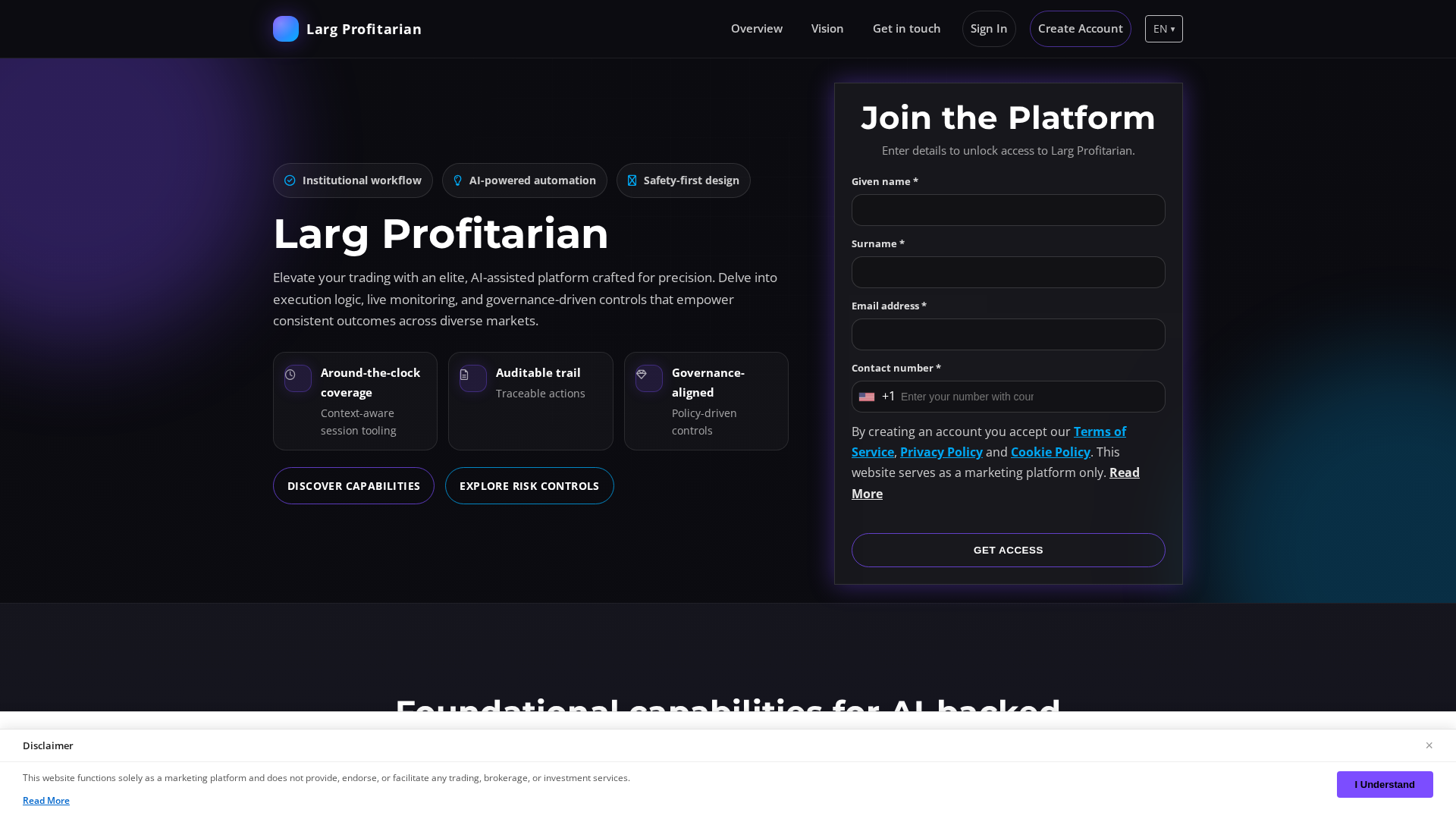Click the 'Enter details to unlock access' subtitle
Viewport: 1456px width, 819px height.
click(1009, 150)
